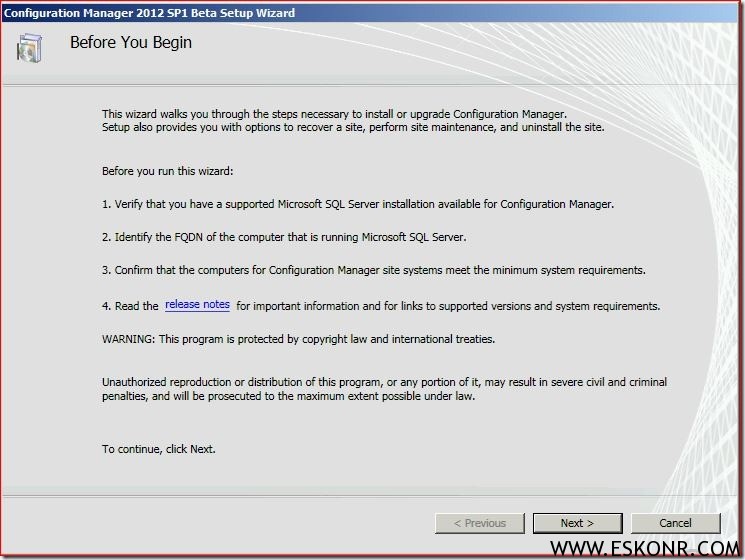Viewport: 745px width, 560px height.
Task: Click the setup wizard icon beside Before You Begin
Action: [29, 47]
